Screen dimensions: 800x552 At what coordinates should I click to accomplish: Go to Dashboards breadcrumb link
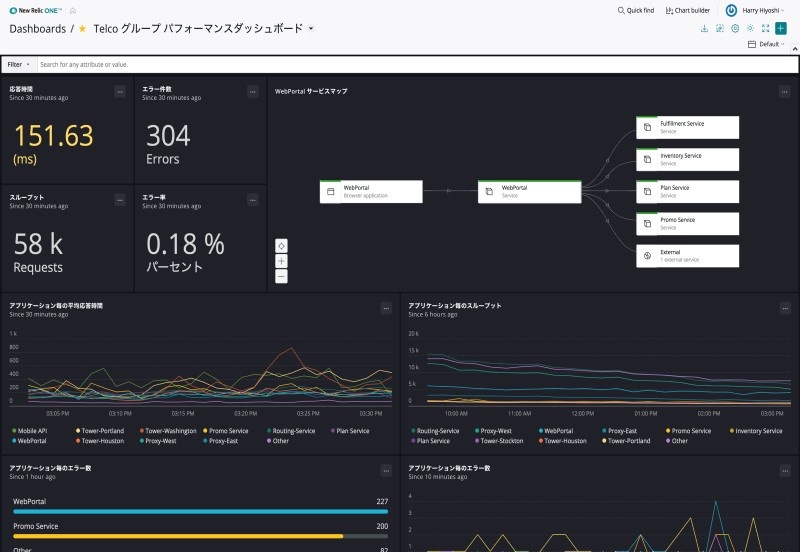tap(37, 29)
